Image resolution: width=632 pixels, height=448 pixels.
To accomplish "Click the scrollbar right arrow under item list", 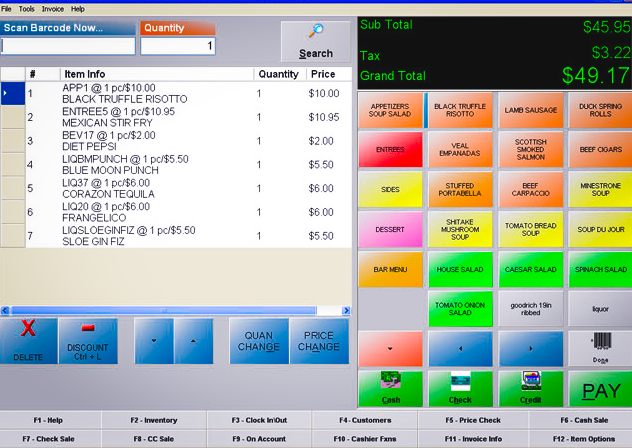I will coord(346,310).
